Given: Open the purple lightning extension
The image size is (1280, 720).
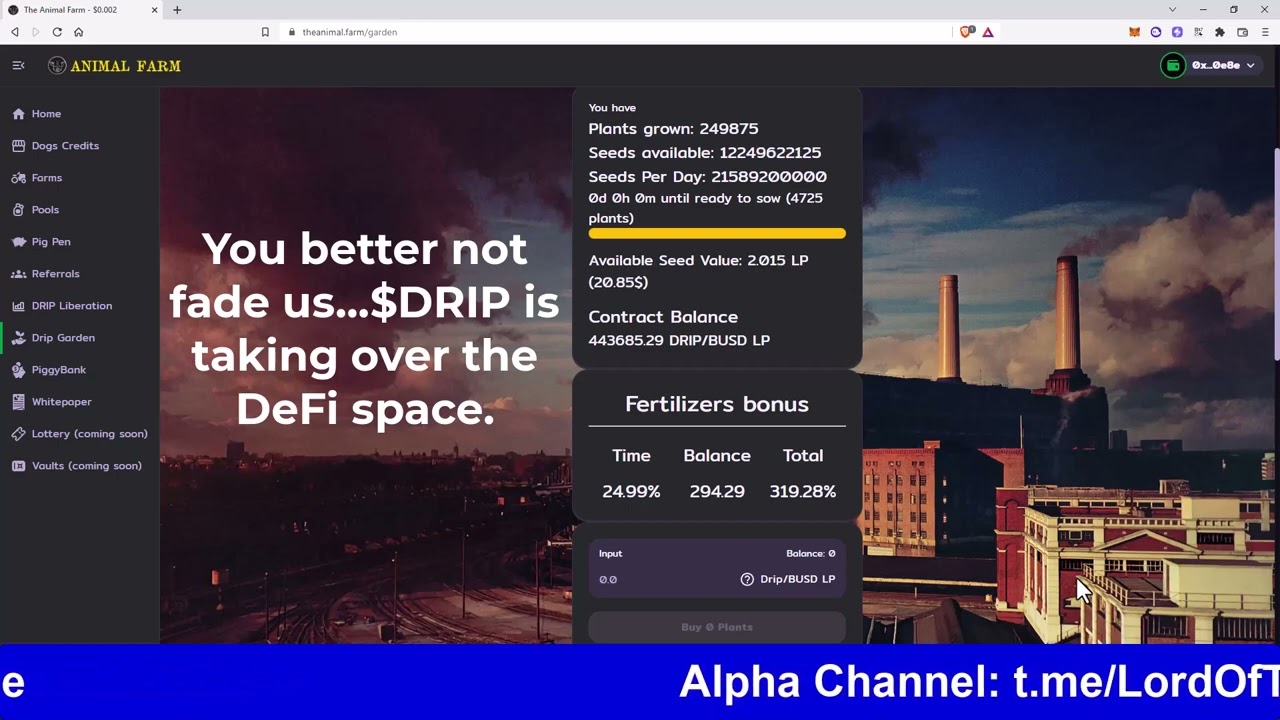Looking at the screenshot, I should (x=1177, y=32).
